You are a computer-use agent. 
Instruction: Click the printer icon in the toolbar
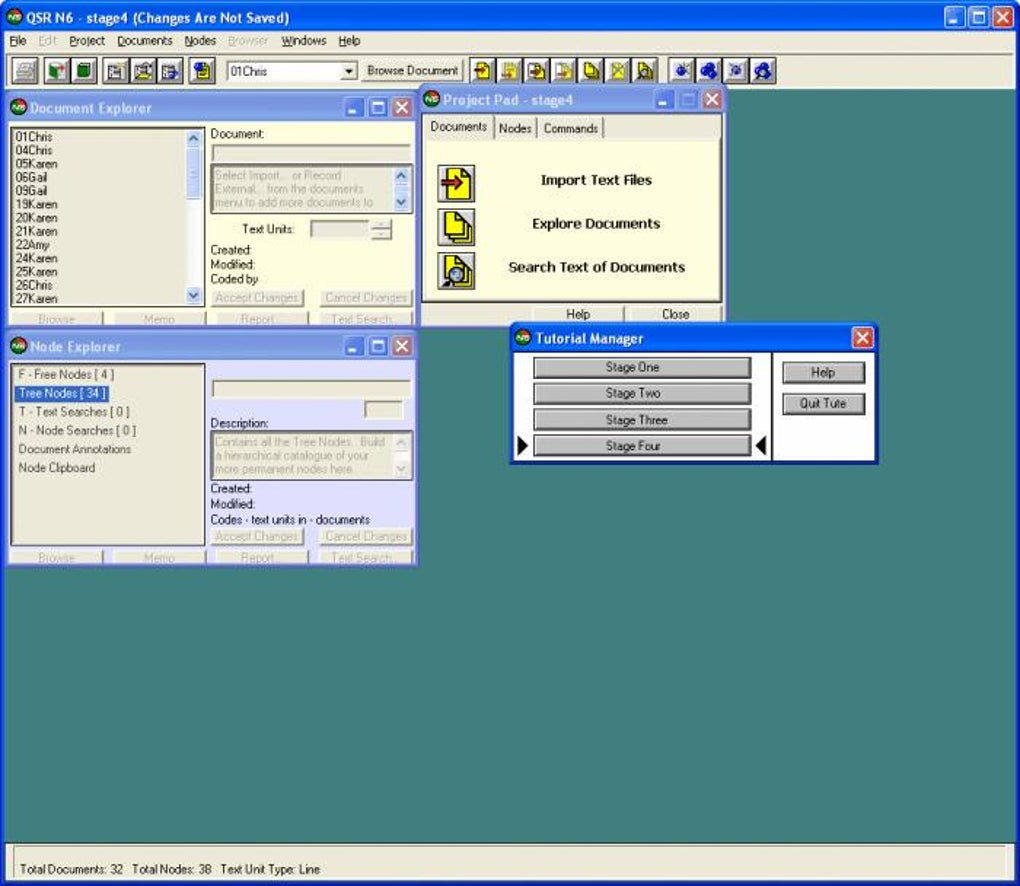pyautogui.click(x=25, y=71)
